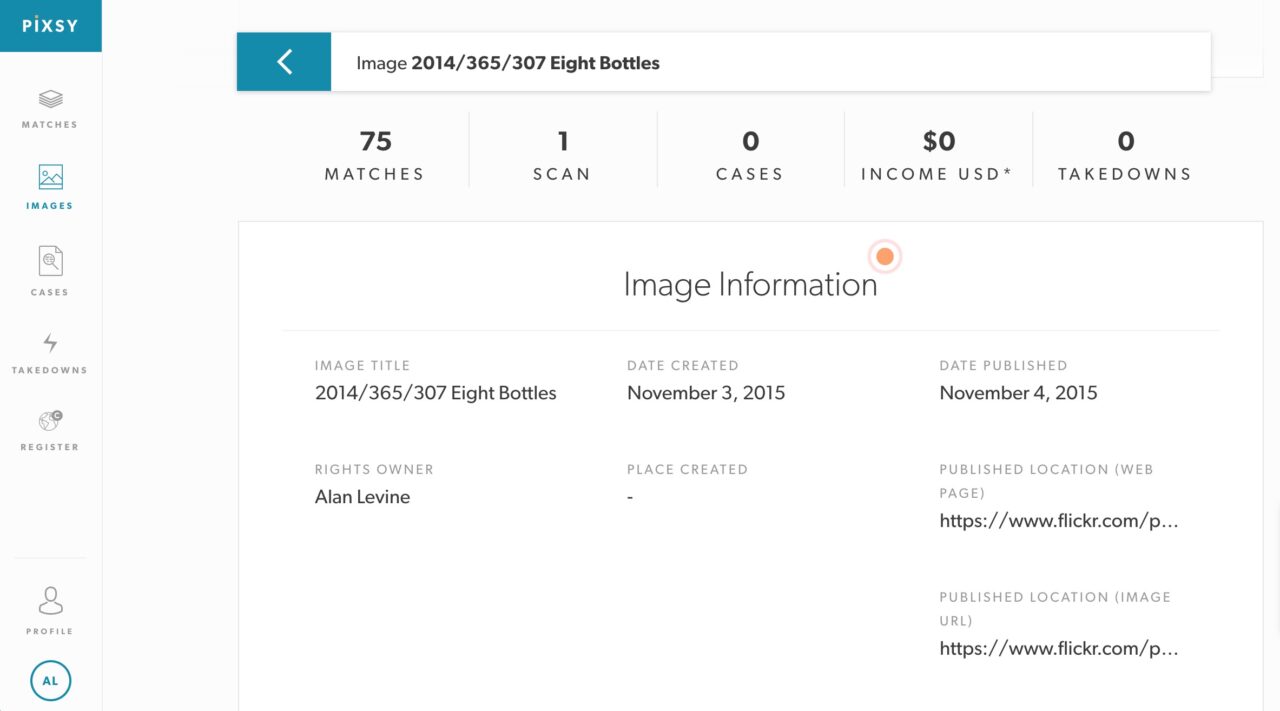Click the AL user avatar circle
This screenshot has height=711, width=1280.
[x=50, y=681]
